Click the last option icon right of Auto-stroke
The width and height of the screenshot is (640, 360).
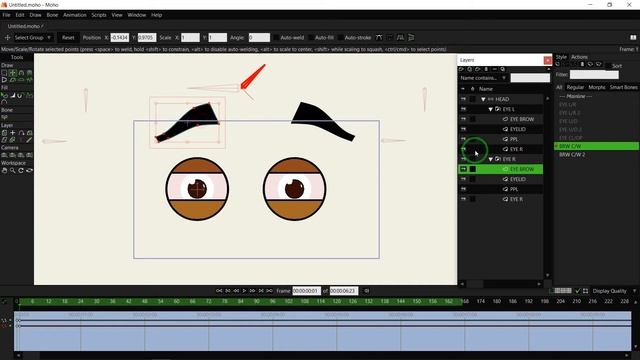(411, 38)
